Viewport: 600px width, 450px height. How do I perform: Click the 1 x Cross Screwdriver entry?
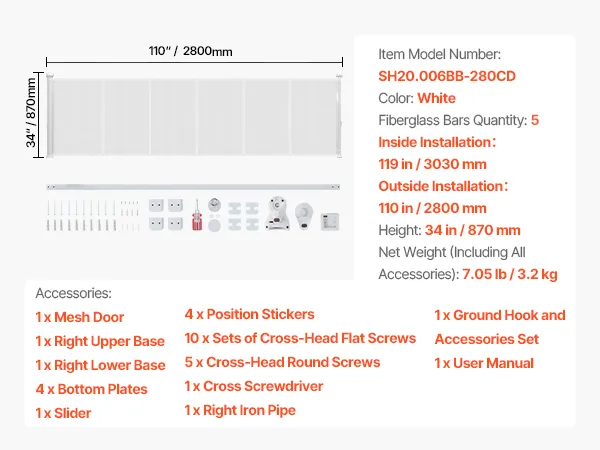click(x=254, y=386)
